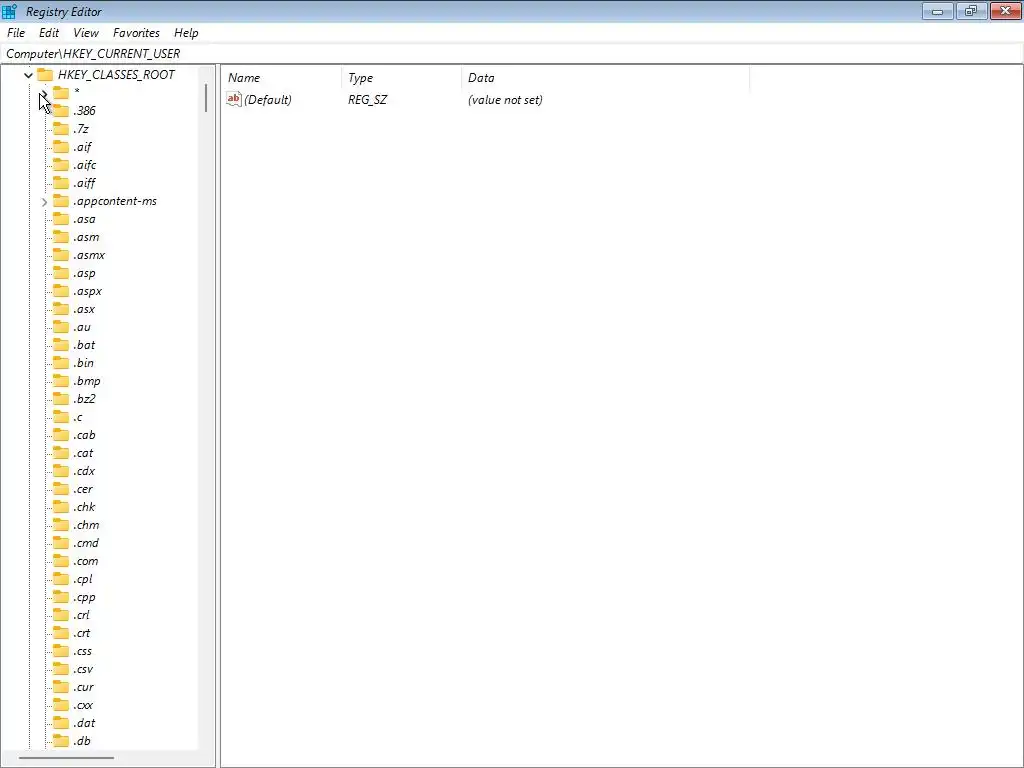
Task: Click the .bmp key folder icon
Action: point(61,381)
